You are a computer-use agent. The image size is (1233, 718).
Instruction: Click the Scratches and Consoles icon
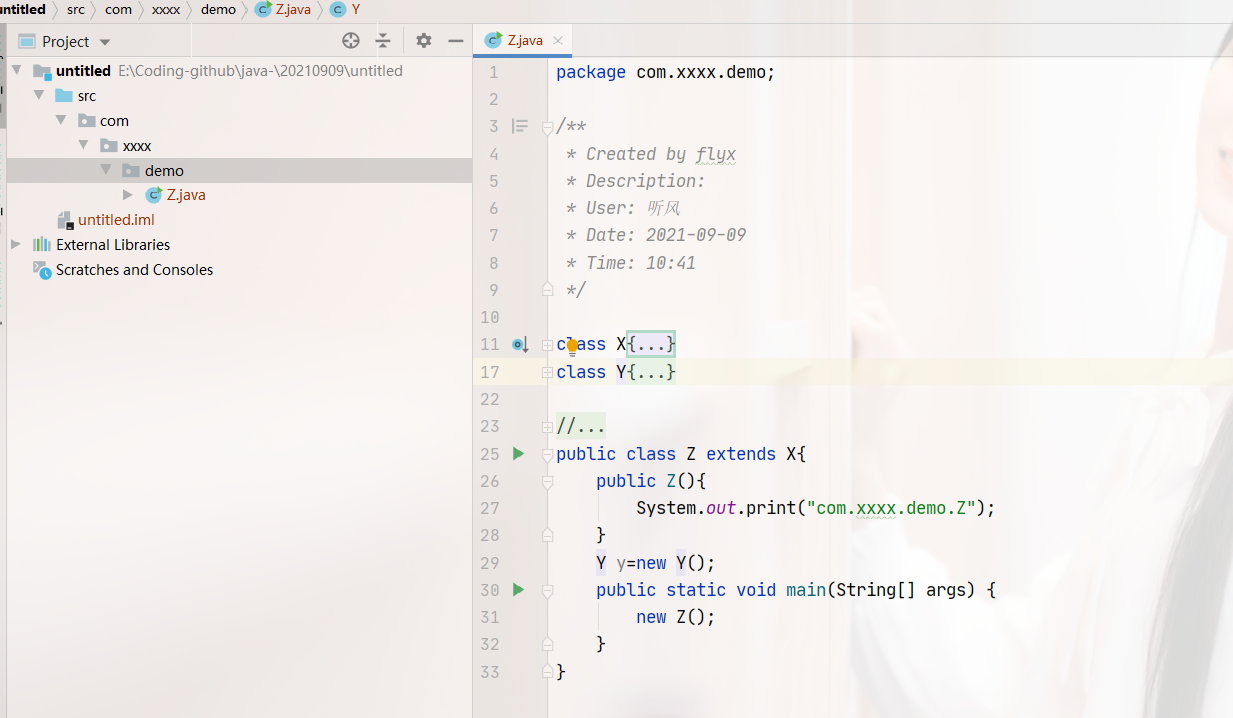tap(41, 270)
